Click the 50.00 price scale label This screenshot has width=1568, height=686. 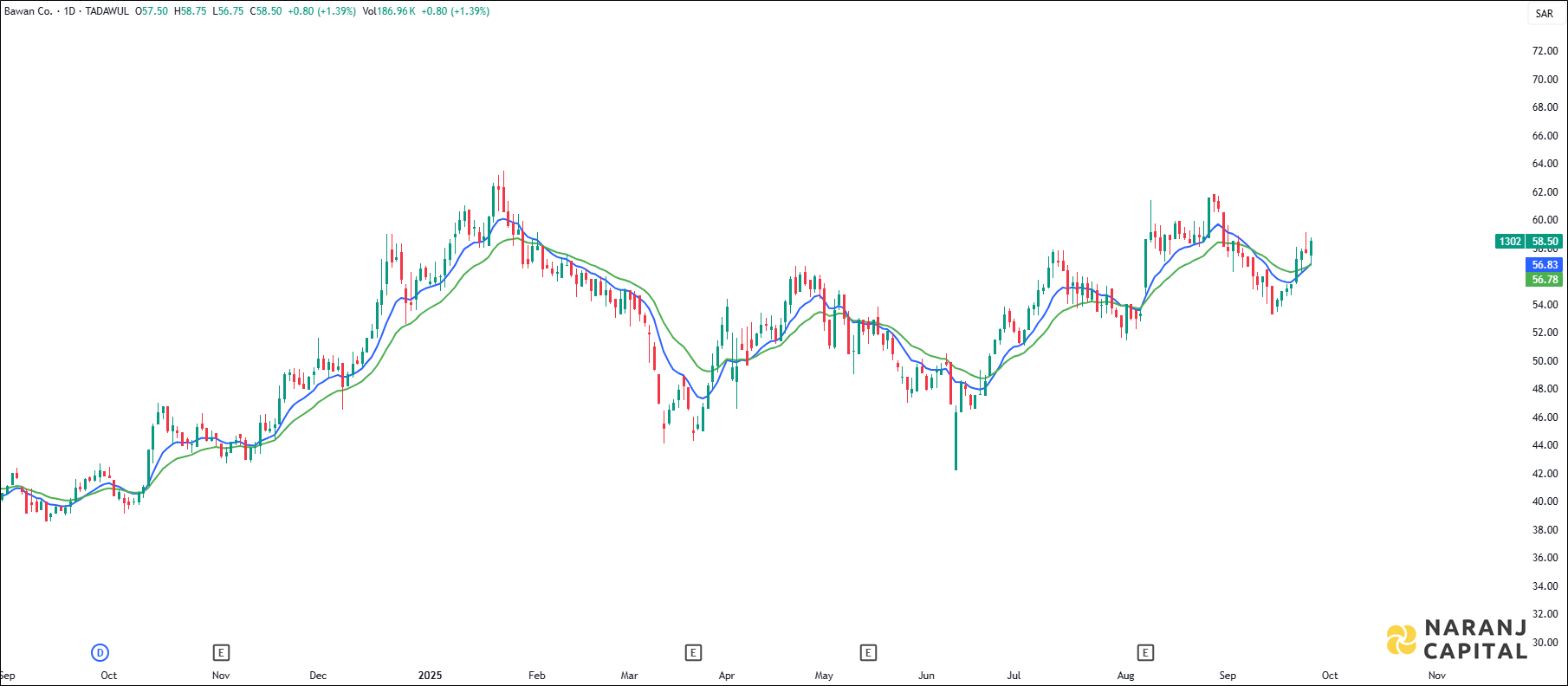point(1545,360)
